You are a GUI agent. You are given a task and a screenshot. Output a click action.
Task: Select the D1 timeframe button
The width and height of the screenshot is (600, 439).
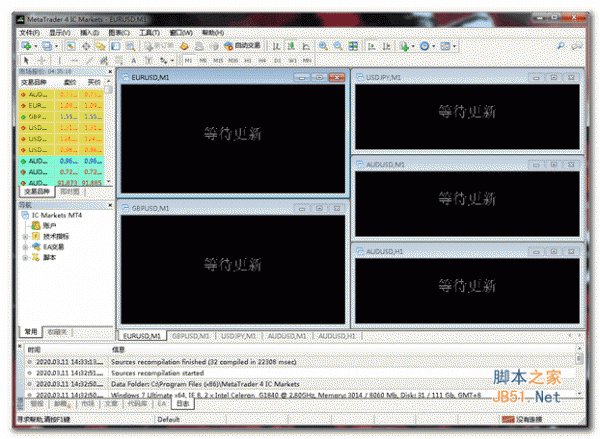278,60
